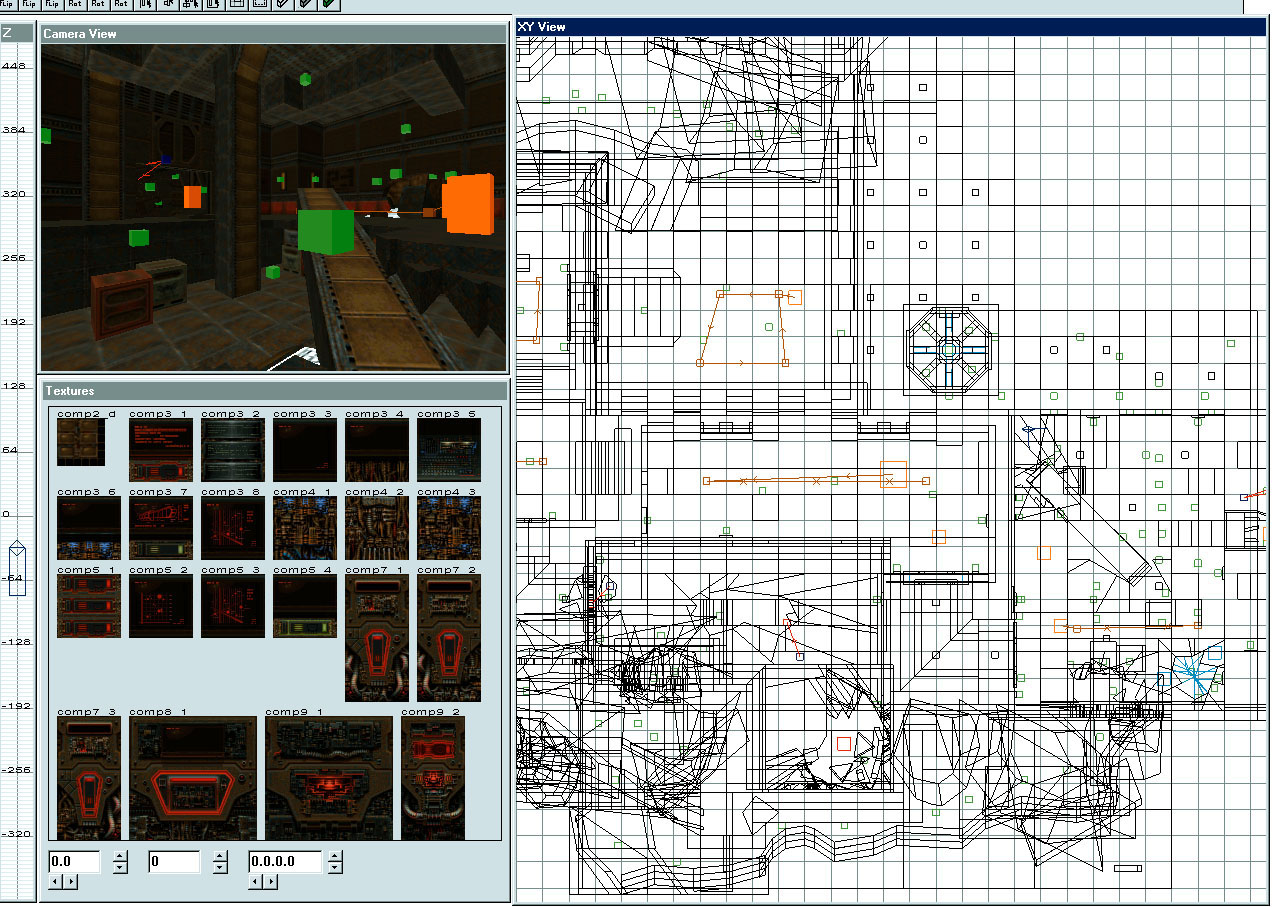Choose texture comp5_3
Viewport: 1280px width, 907px height.
[x=233, y=606]
